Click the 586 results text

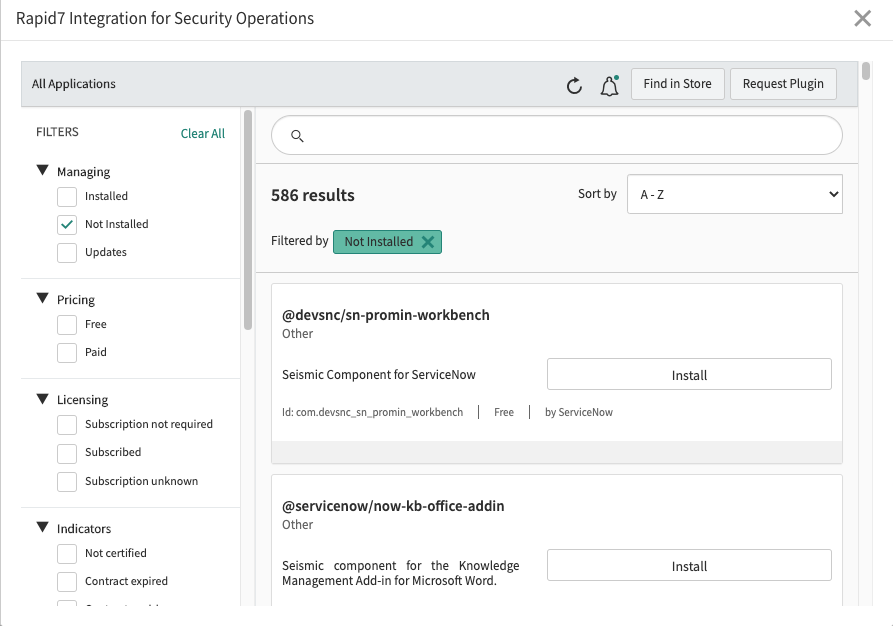[313, 195]
